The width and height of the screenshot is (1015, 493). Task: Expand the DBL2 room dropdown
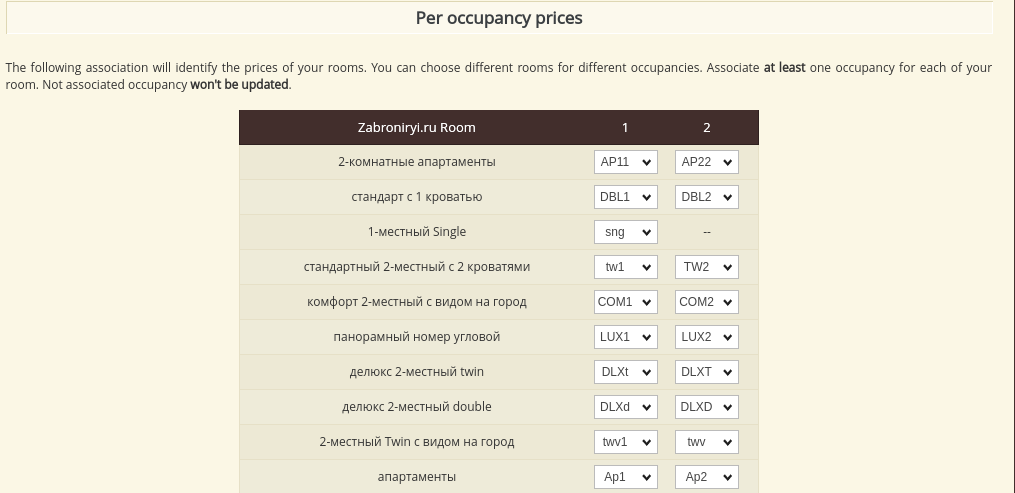coord(707,197)
